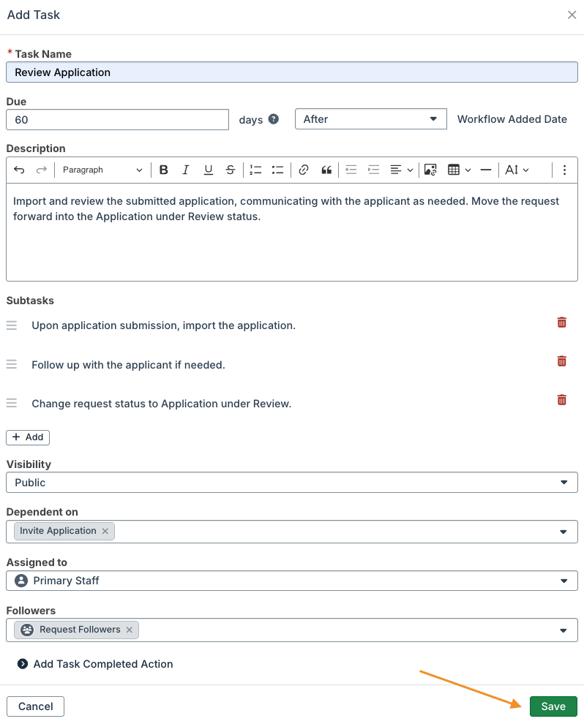Viewport: 584px width, 724px height.
Task: Click the underline formatting icon
Action: tap(208, 170)
